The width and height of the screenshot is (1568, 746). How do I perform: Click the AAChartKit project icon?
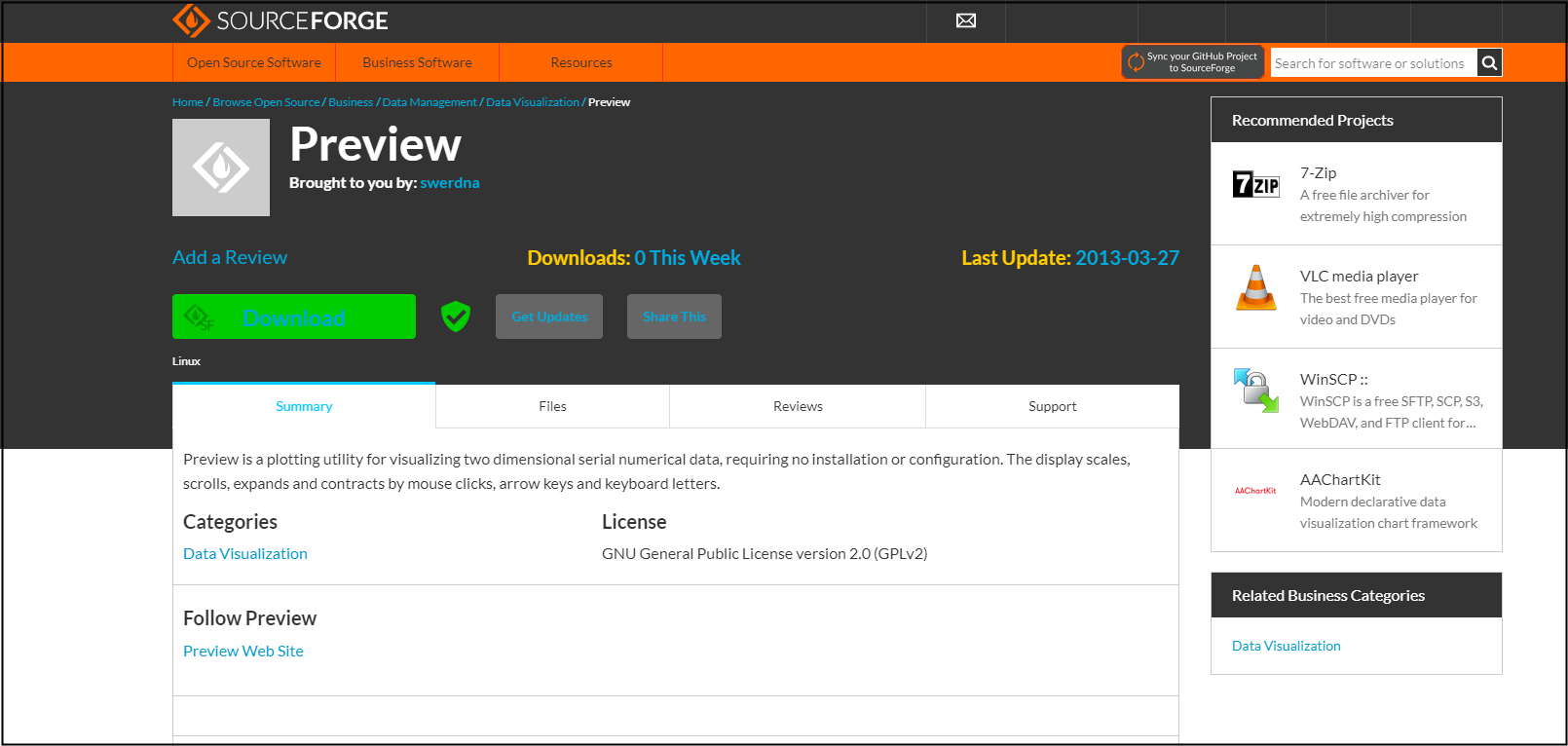(1256, 491)
